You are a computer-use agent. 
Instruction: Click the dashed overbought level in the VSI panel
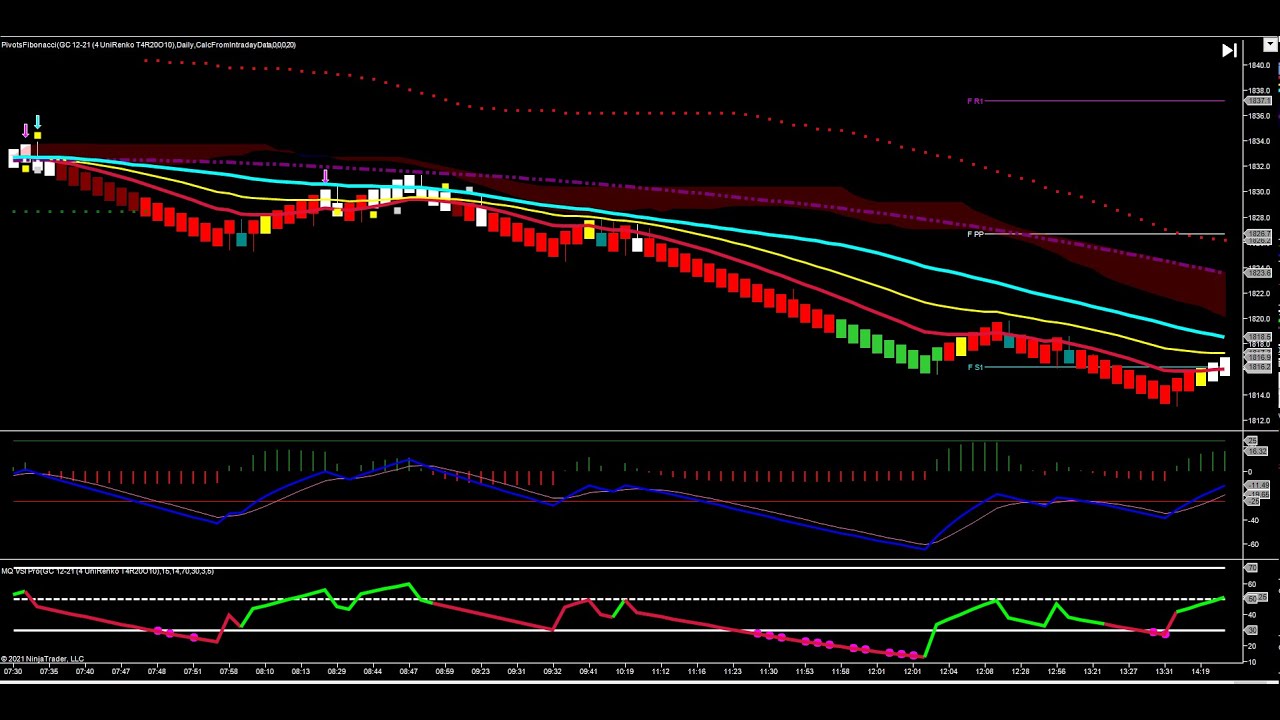(700, 598)
